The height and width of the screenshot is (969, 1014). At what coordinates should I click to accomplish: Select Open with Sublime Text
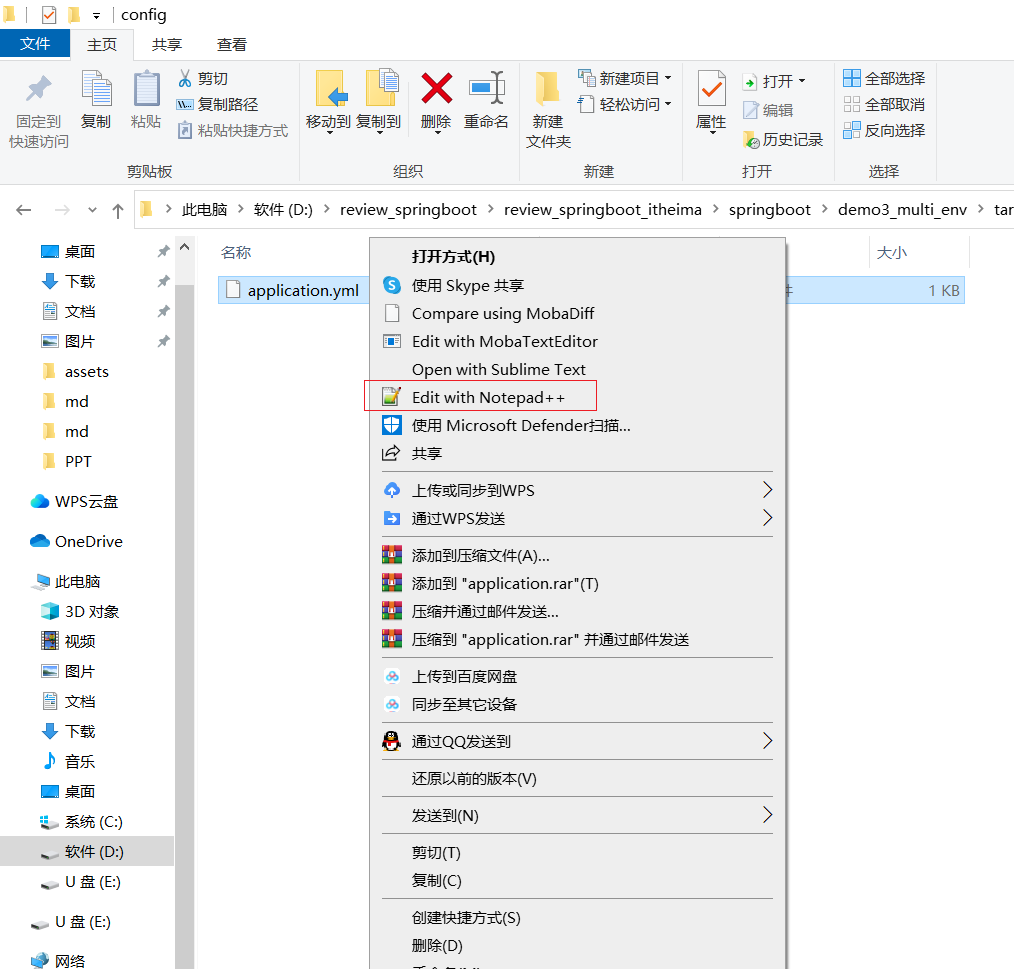tap(498, 369)
